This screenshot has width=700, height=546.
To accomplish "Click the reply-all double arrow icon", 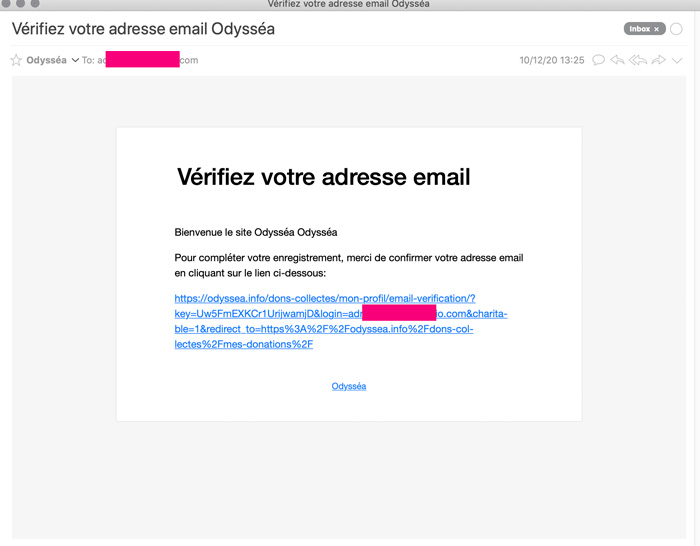I will 638,60.
